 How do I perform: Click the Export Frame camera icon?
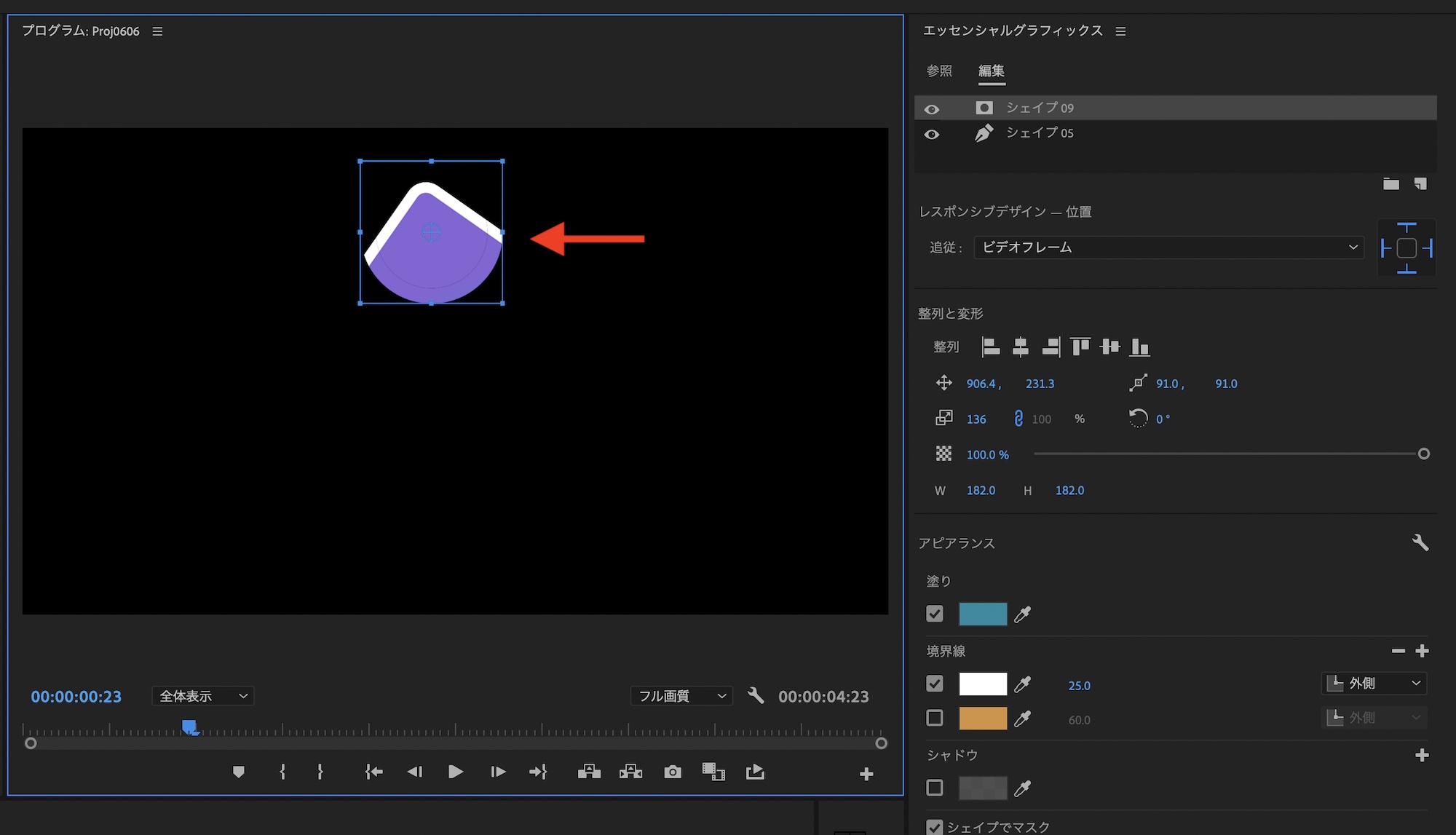[673, 772]
